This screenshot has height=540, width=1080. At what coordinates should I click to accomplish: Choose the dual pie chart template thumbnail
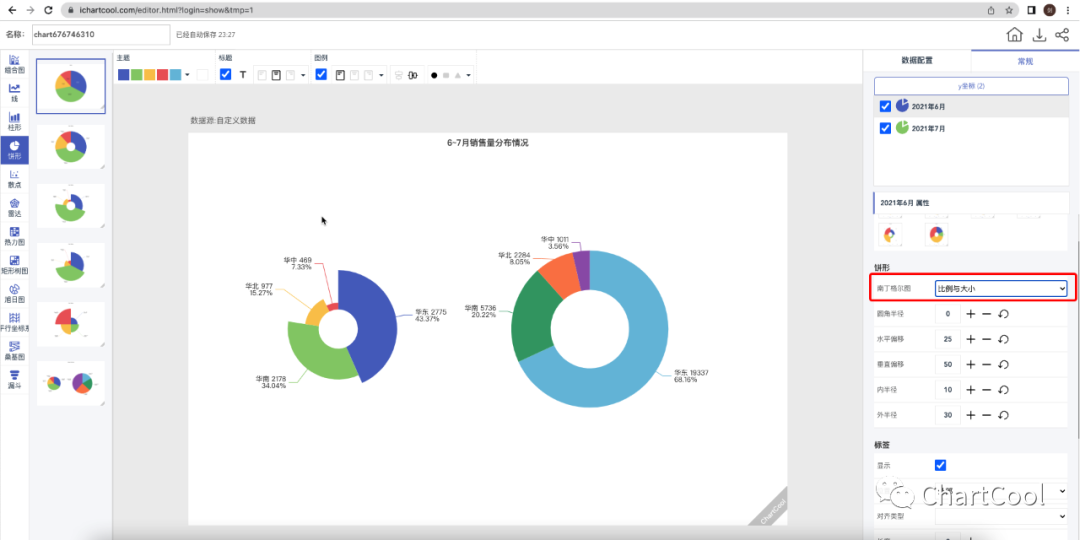click(x=71, y=382)
